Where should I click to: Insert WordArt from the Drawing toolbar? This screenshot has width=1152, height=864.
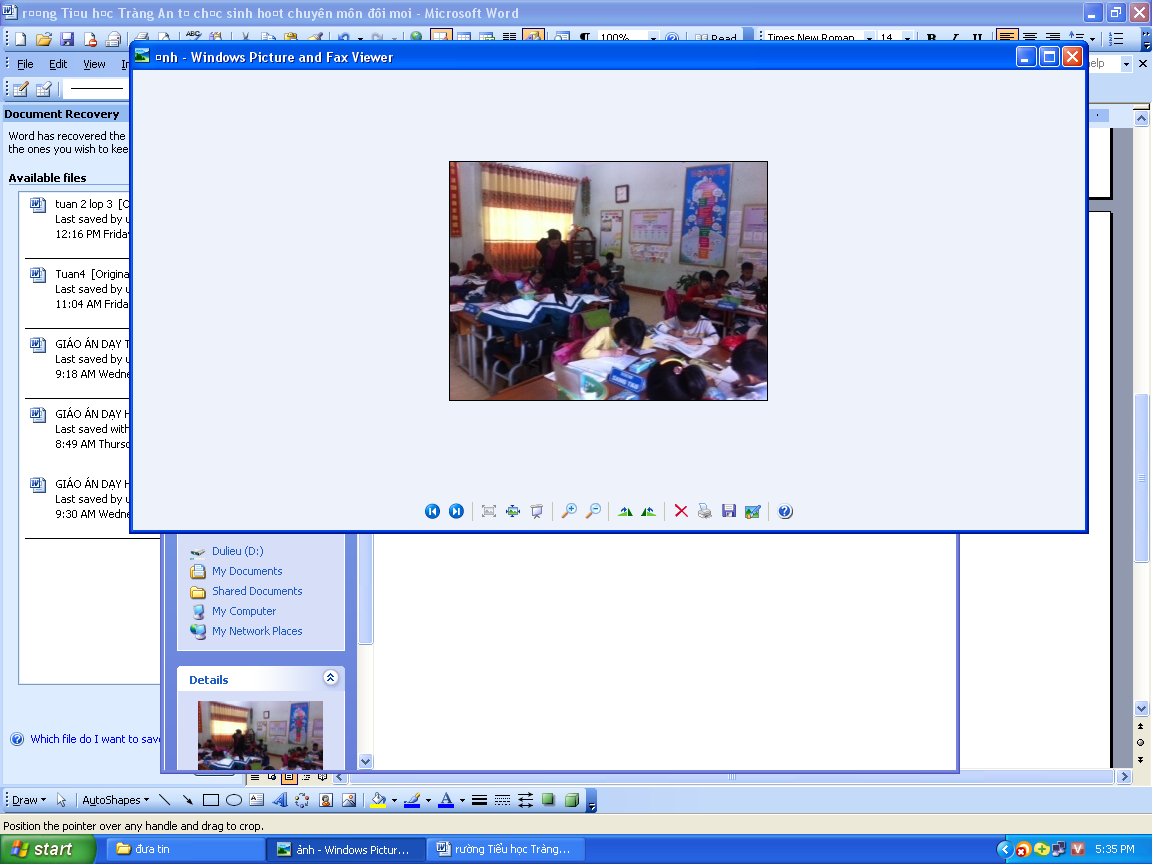pyautogui.click(x=279, y=800)
